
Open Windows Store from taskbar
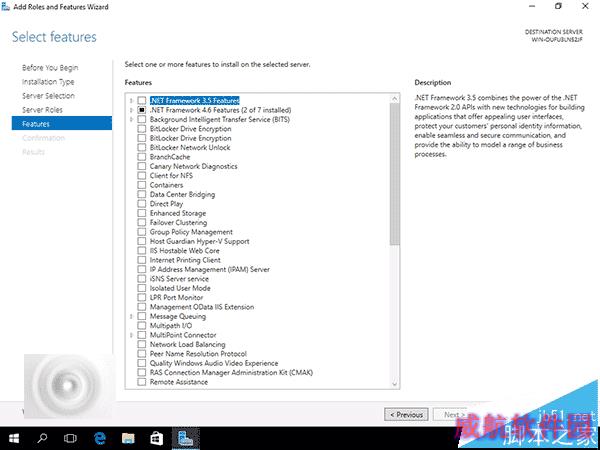(157, 438)
